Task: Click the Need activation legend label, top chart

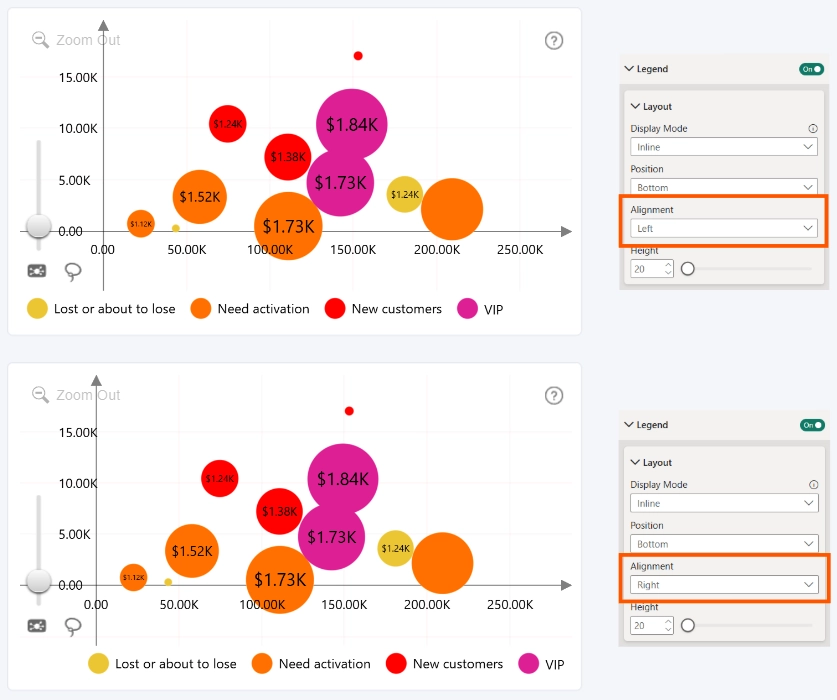Action: (263, 309)
